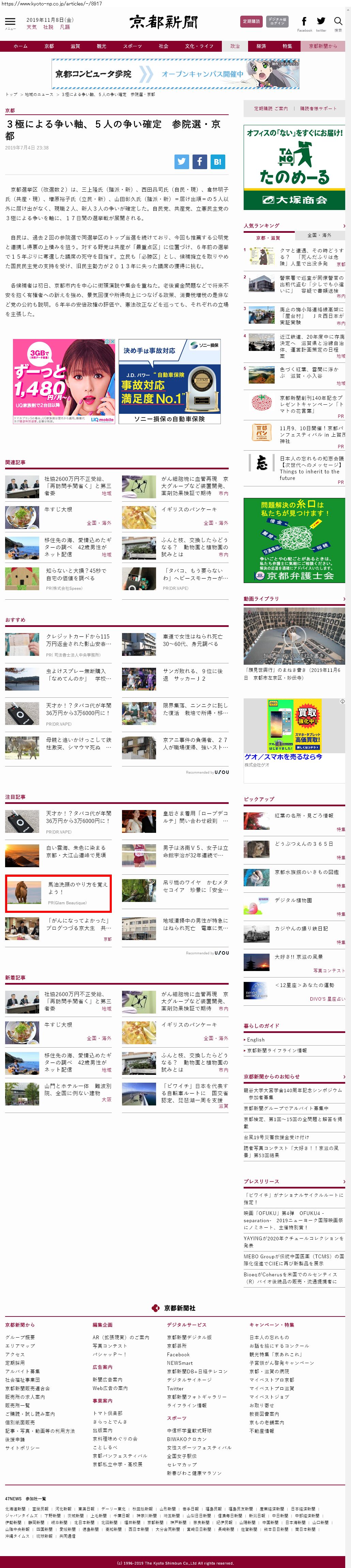Click デジタル版ログイン button

pyautogui.click(x=277, y=21)
